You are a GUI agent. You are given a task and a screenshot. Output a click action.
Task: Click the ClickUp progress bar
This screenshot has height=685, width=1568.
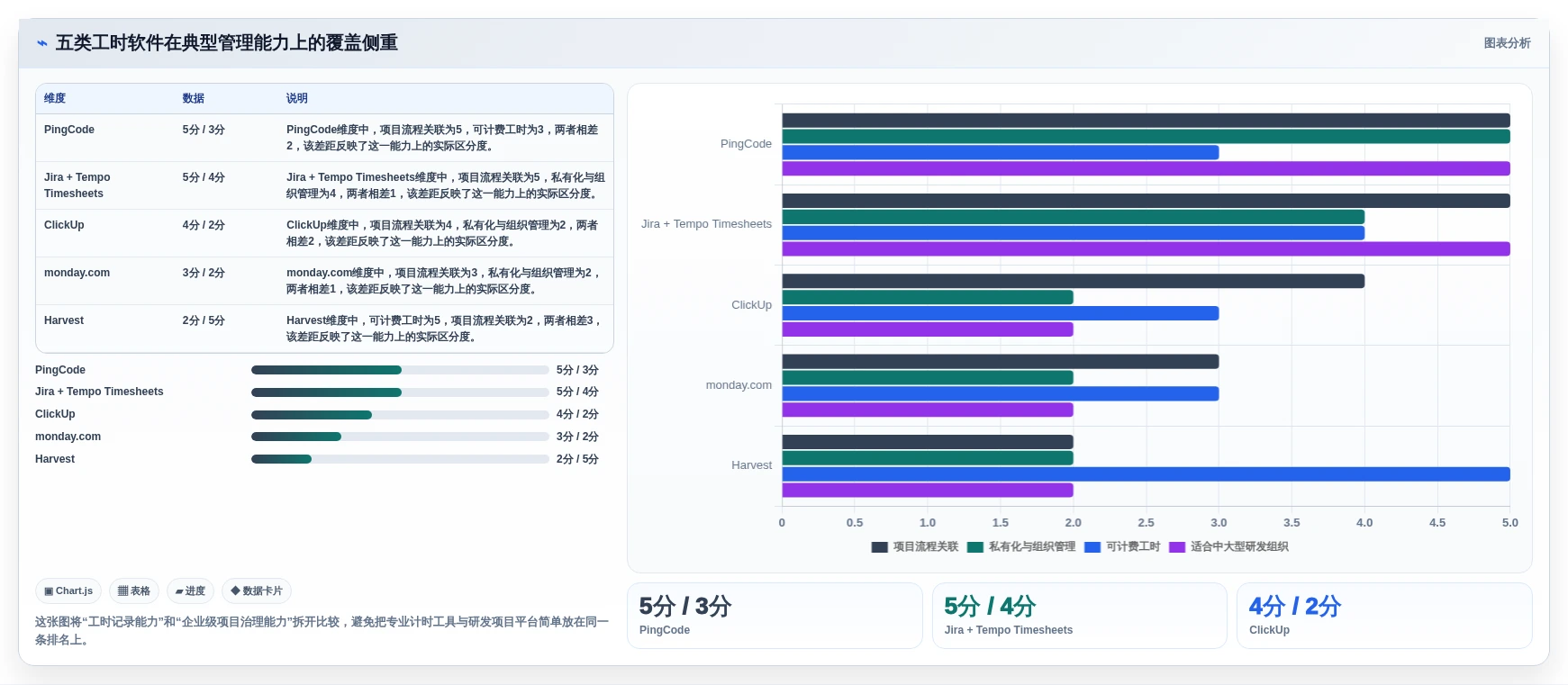[400, 415]
